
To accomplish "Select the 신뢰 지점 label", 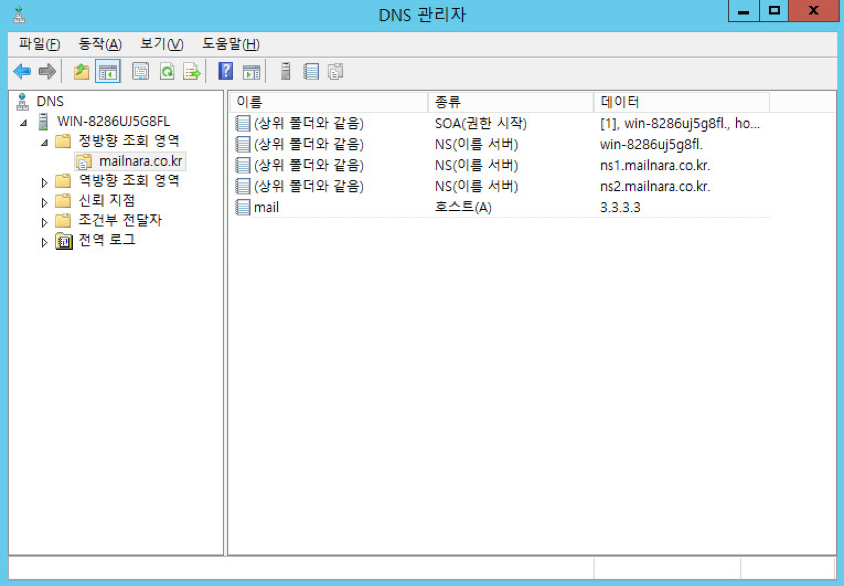I will (107, 201).
